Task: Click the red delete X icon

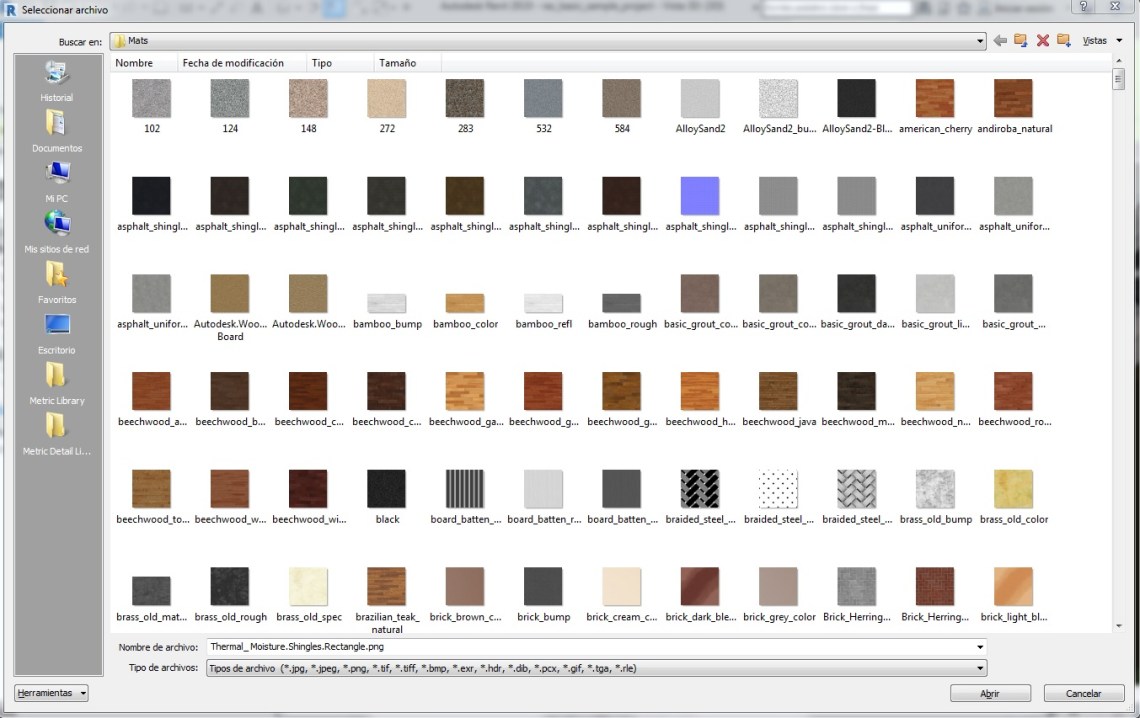Action: [1042, 41]
